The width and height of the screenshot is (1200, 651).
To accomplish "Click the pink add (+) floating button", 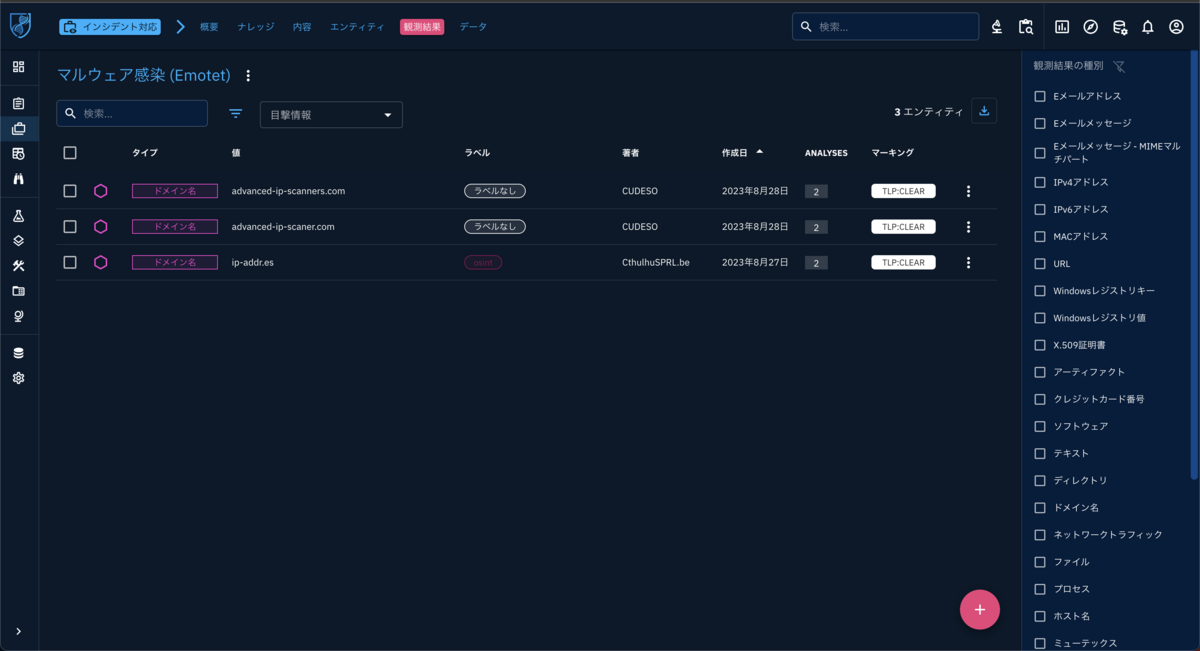I will pos(980,609).
